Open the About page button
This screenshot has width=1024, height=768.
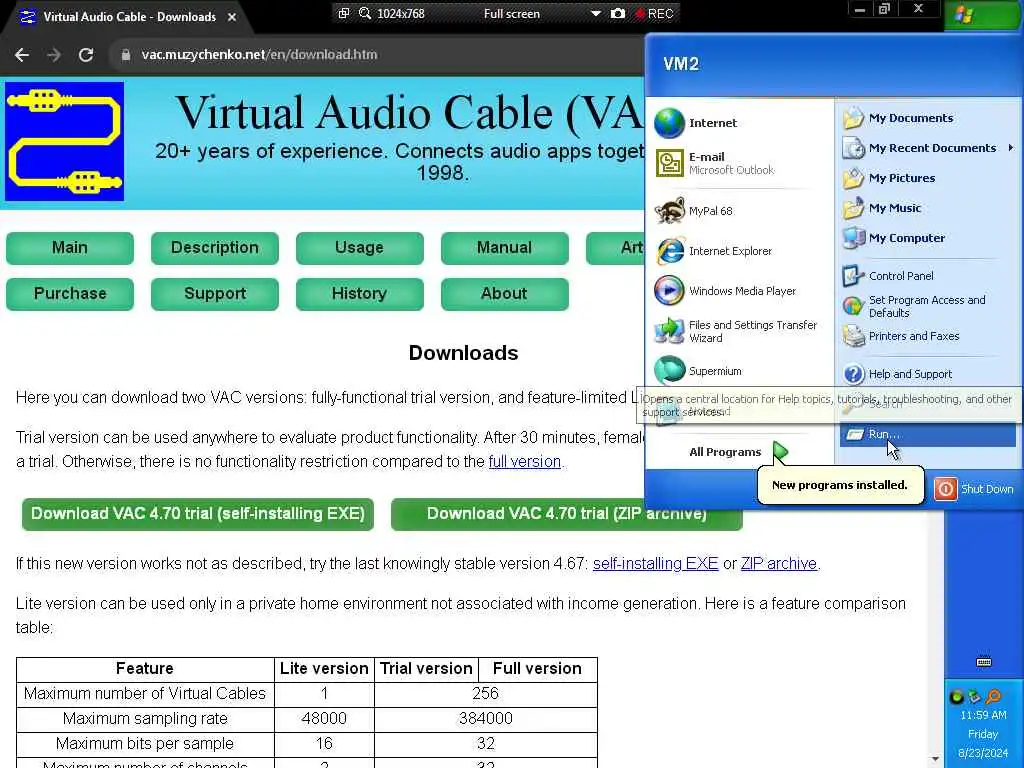(x=505, y=294)
